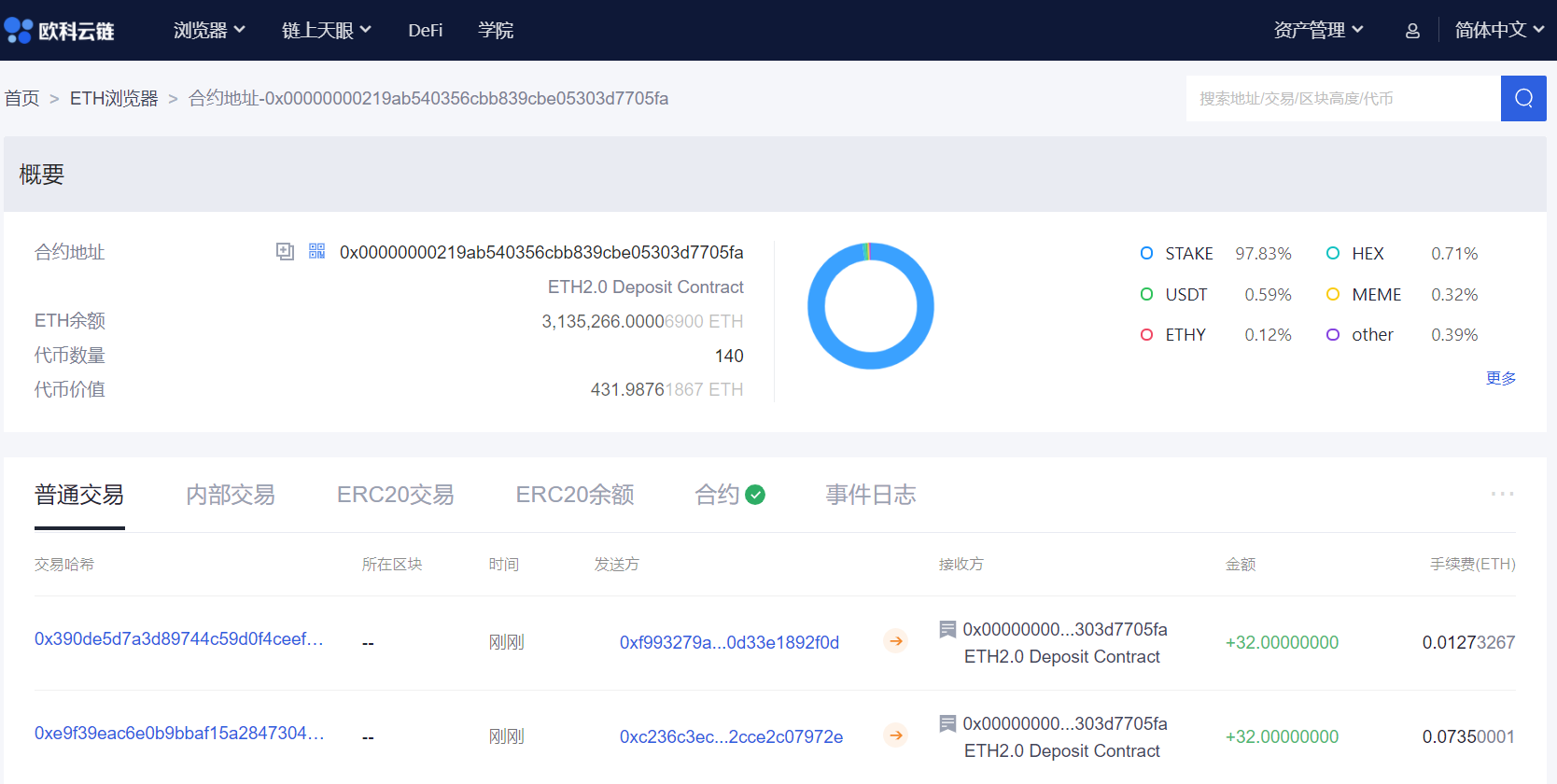Screen dimensions: 1557x784
Task: Open sender address 0xf993279a...0d33e1892f0d
Action: tap(729, 642)
